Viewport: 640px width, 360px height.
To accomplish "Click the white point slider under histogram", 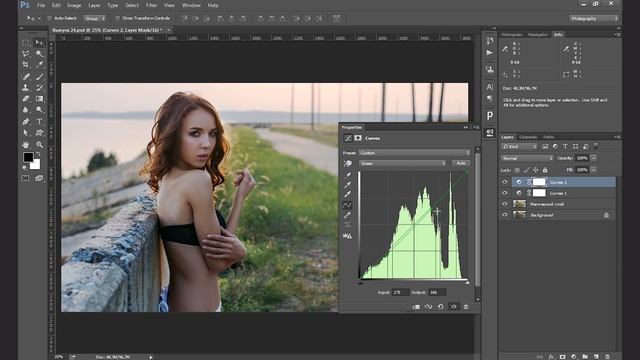I will pyautogui.click(x=467, y=282).
